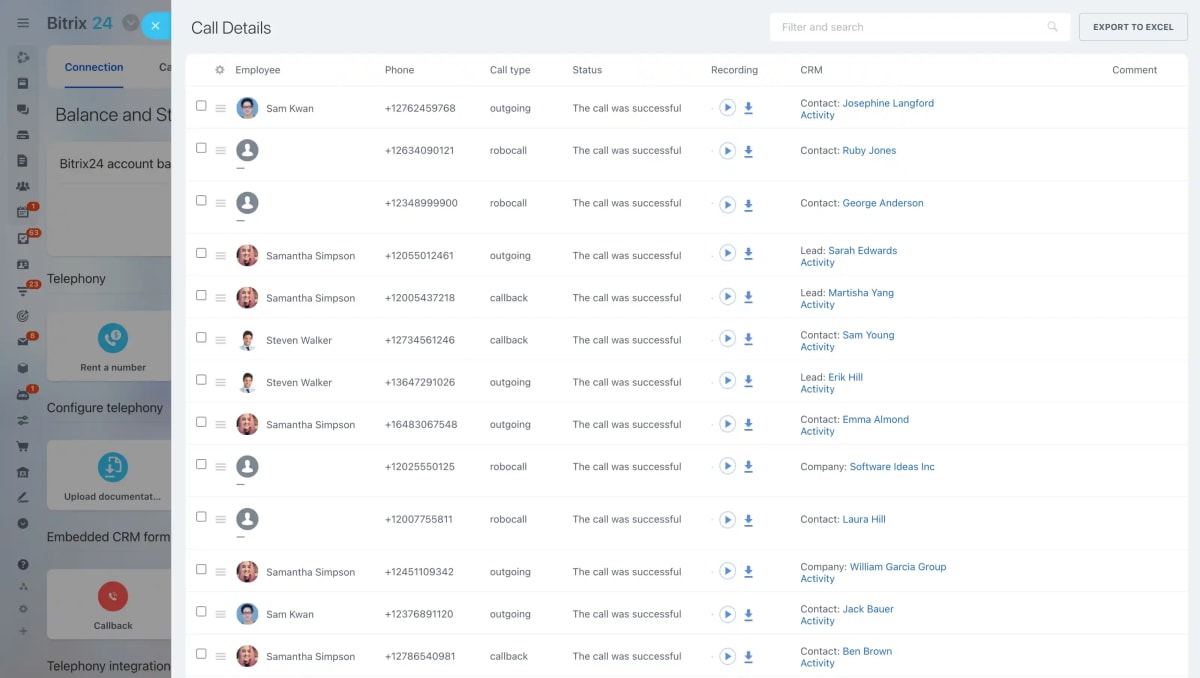
Task: Sort by the Employee column header
Action: (258, 70)
